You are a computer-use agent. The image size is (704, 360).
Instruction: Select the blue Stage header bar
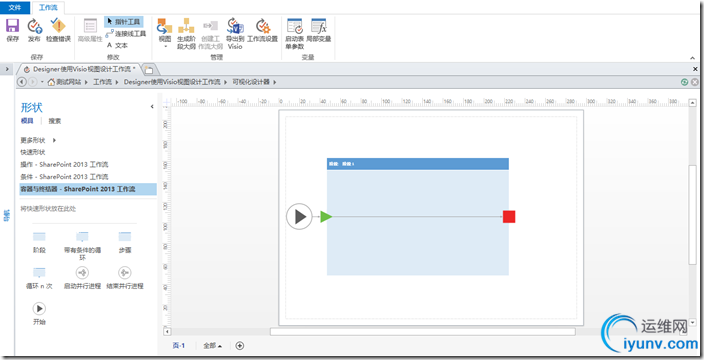[x=418, y=164]
